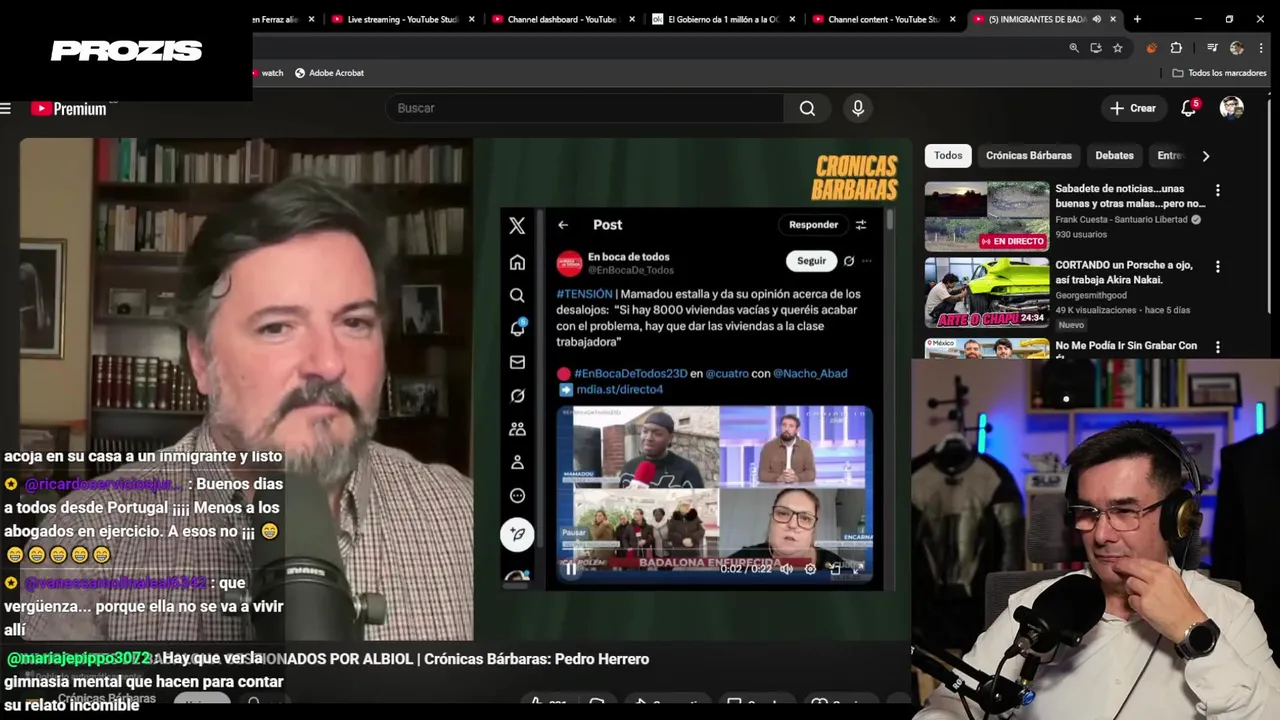Image resolution: width=1280 pixels, height=720 pixels.
Task: Switch to Channel content YouTube Studio tab
Action: point(884,19)
